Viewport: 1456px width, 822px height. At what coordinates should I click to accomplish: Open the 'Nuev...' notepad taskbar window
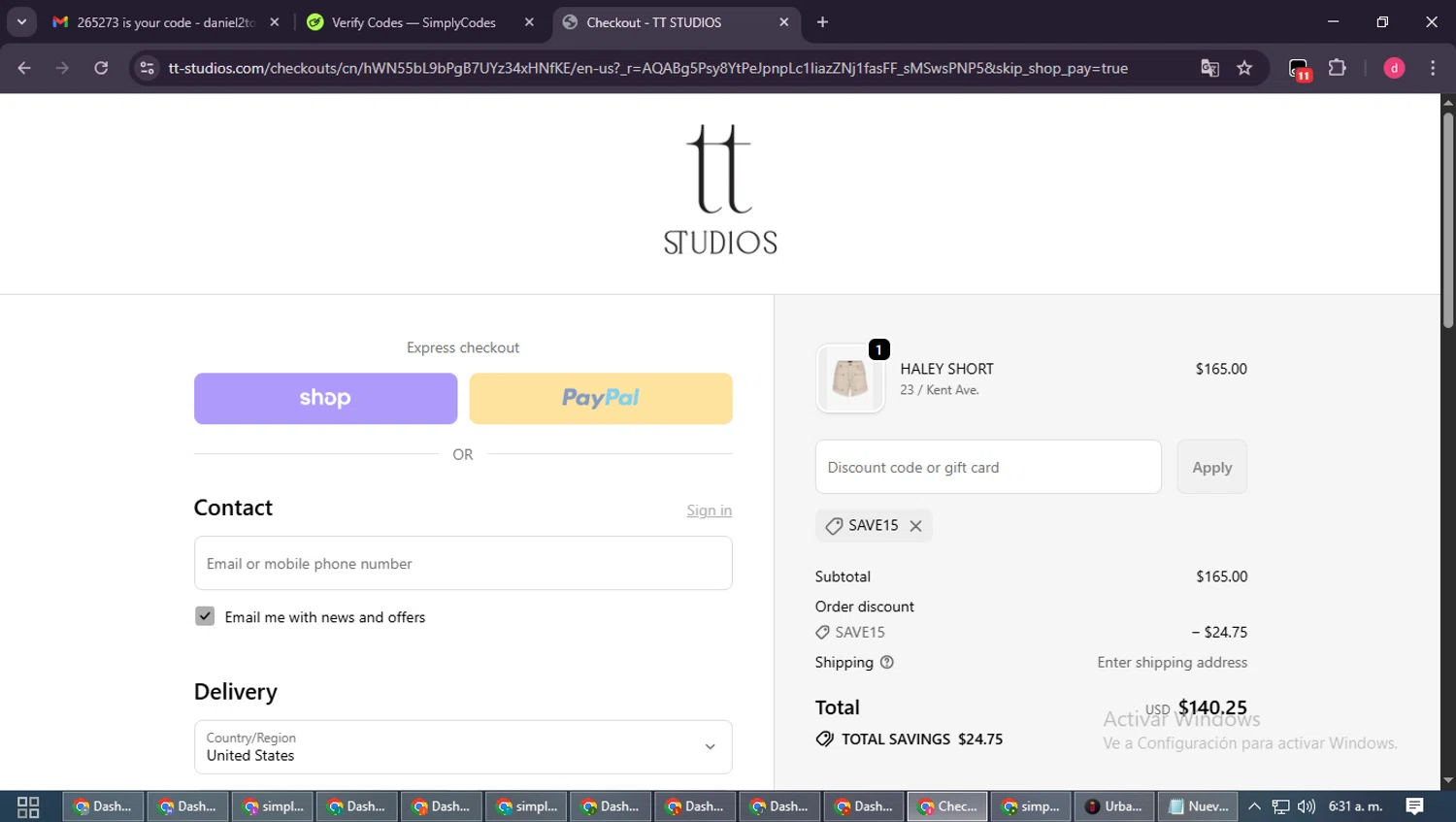click(x=1198, y=806)
